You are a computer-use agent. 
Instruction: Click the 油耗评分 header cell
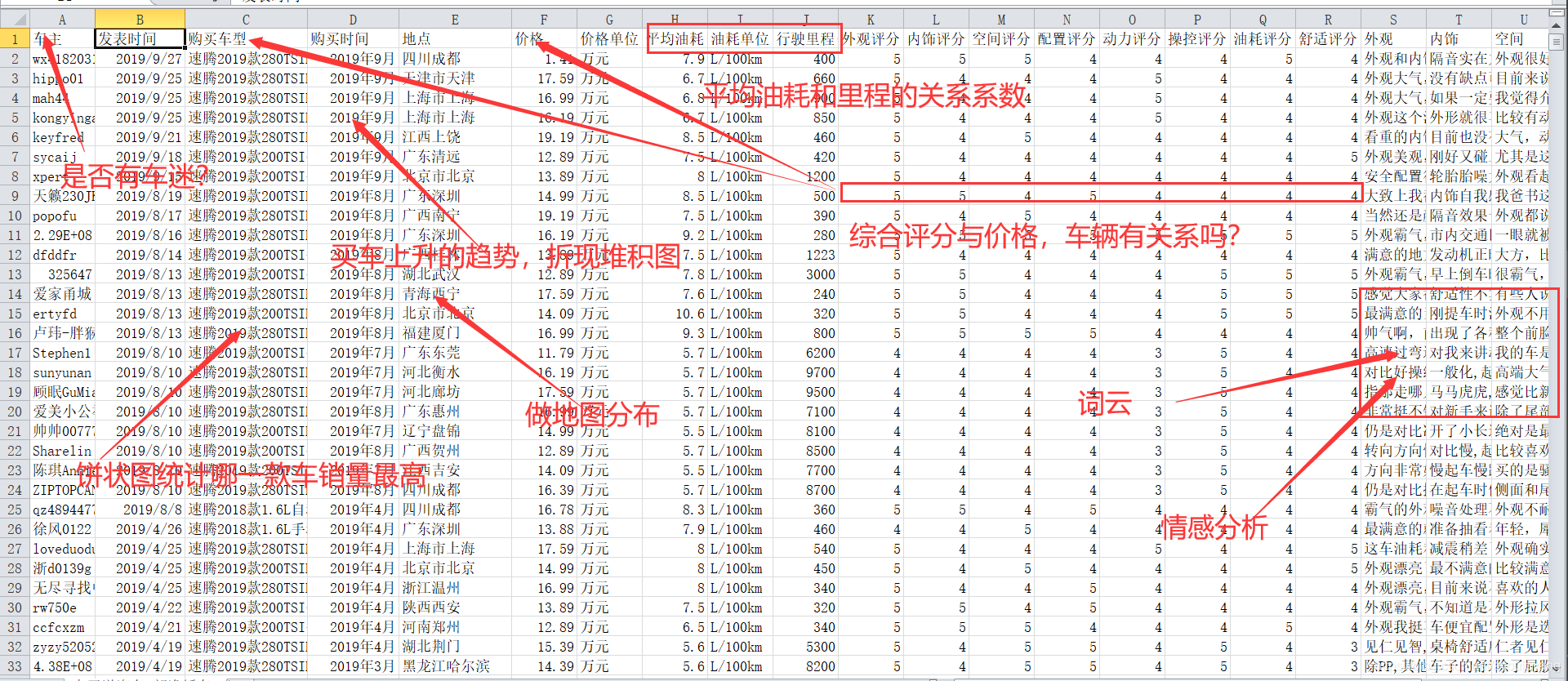pyautogui.click(x=1263, y=38)
